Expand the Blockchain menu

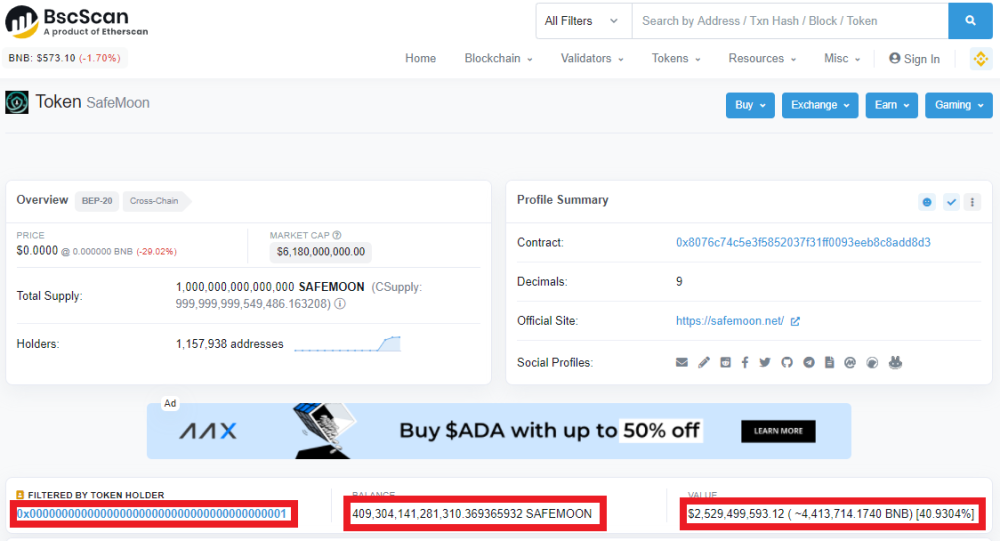[498, 58]
